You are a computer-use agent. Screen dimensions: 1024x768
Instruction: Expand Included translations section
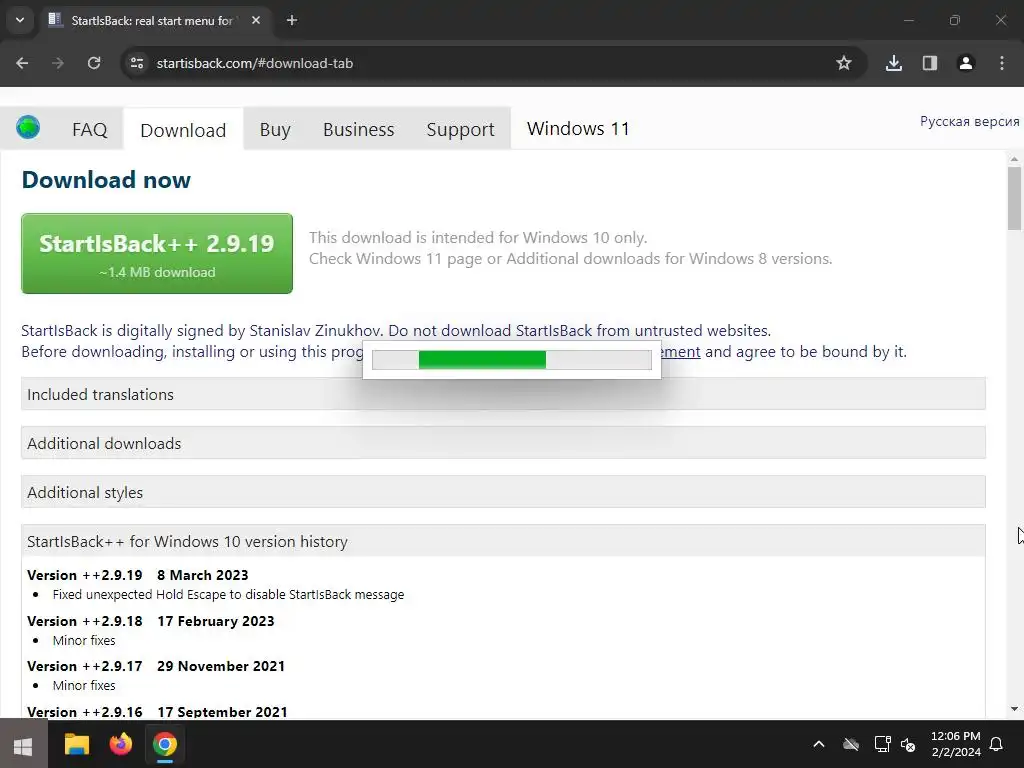[503, 394]
